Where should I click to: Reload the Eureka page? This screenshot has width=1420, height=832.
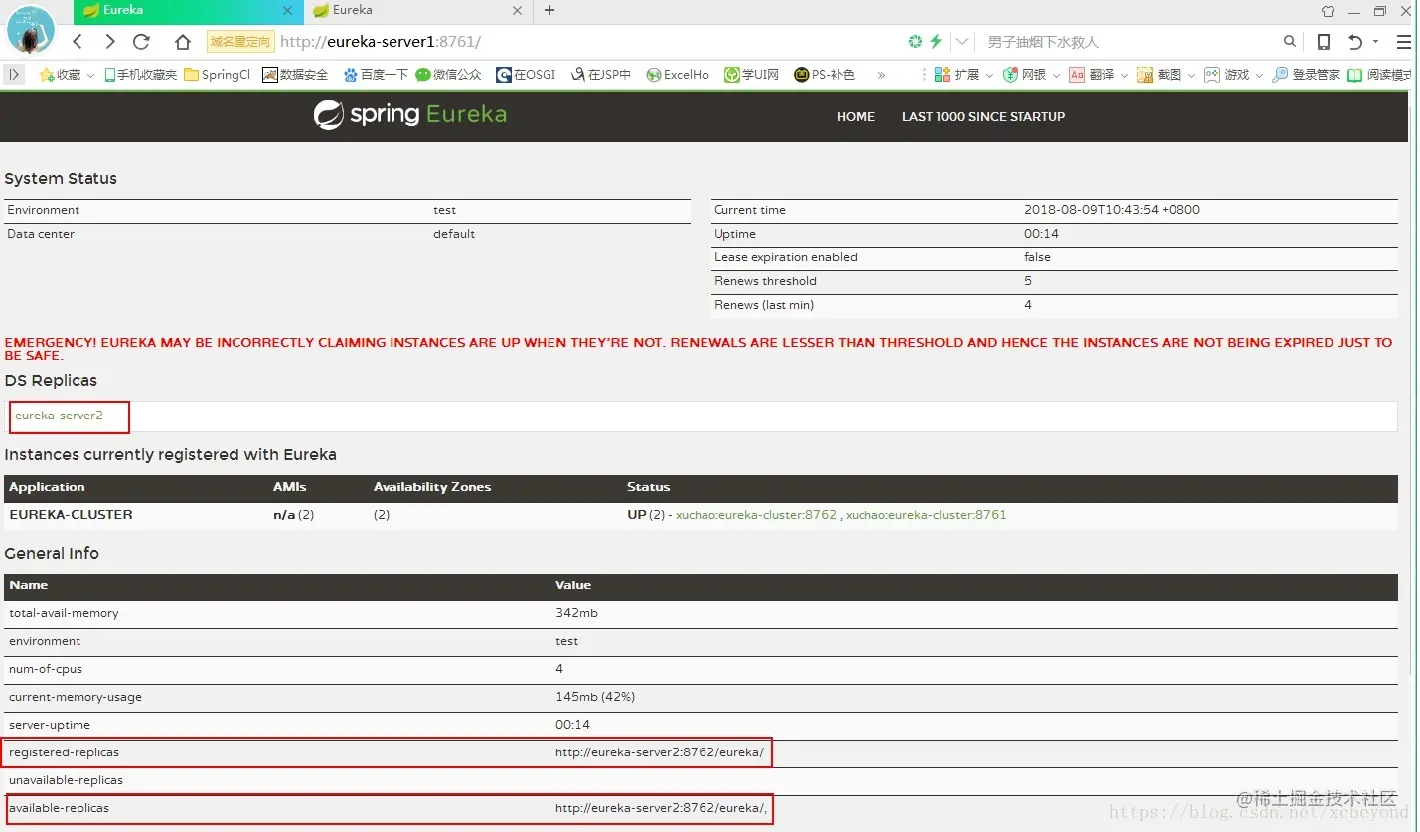141,42
